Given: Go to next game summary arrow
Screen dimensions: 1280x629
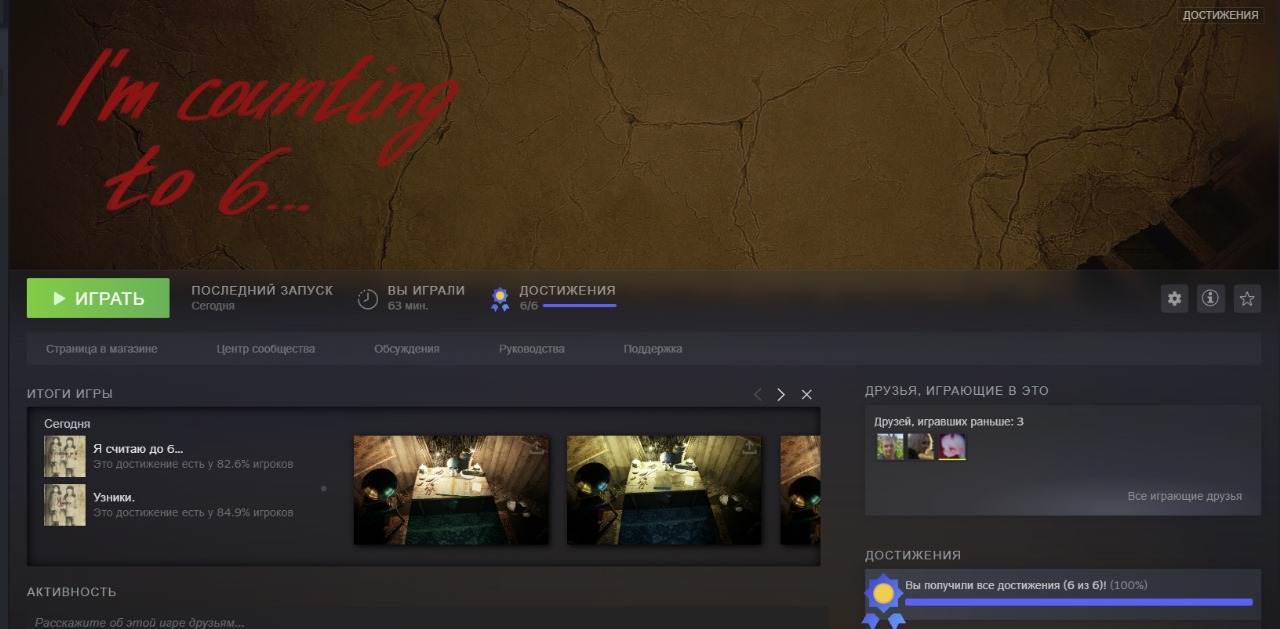Looking at the screenshot, I should coord(781,394).
